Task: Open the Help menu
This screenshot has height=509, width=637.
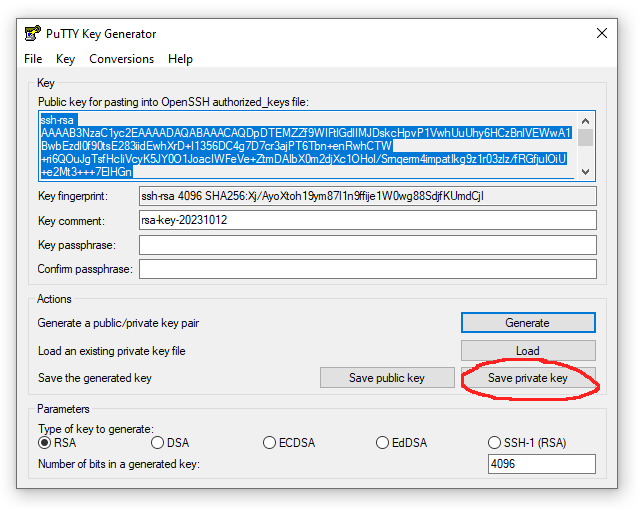Action: point(180,59)
